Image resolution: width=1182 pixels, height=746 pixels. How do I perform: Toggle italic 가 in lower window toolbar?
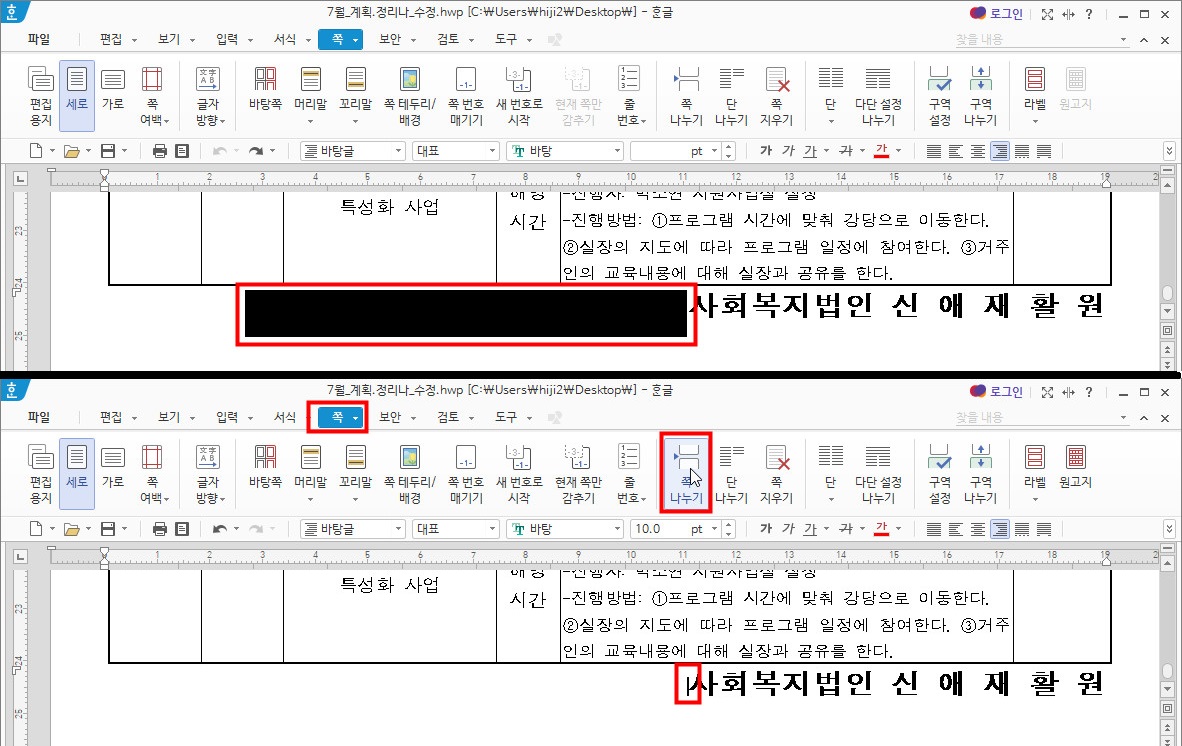tap(788, 529)
